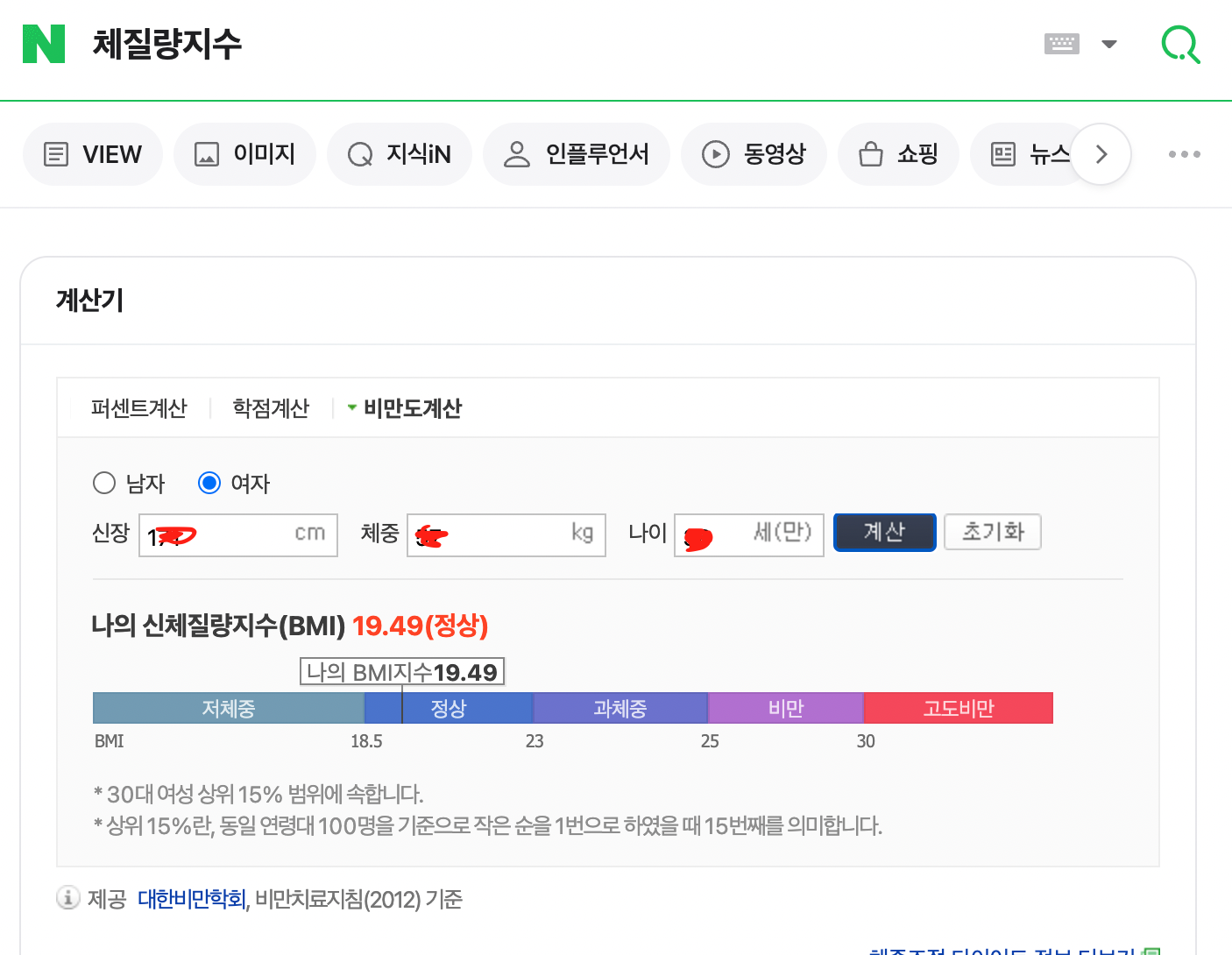
Task: Click the 계산 button
Action: tap(885, 532)
